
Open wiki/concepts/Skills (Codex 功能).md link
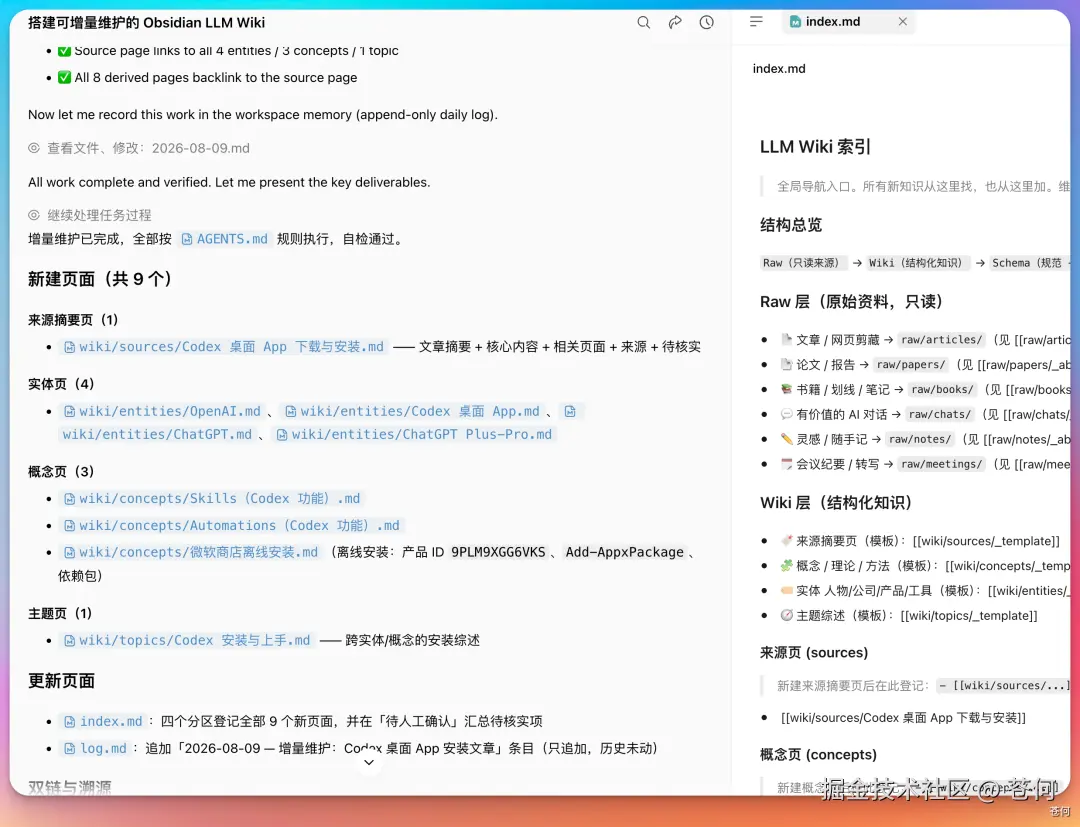tap(212, 498)
